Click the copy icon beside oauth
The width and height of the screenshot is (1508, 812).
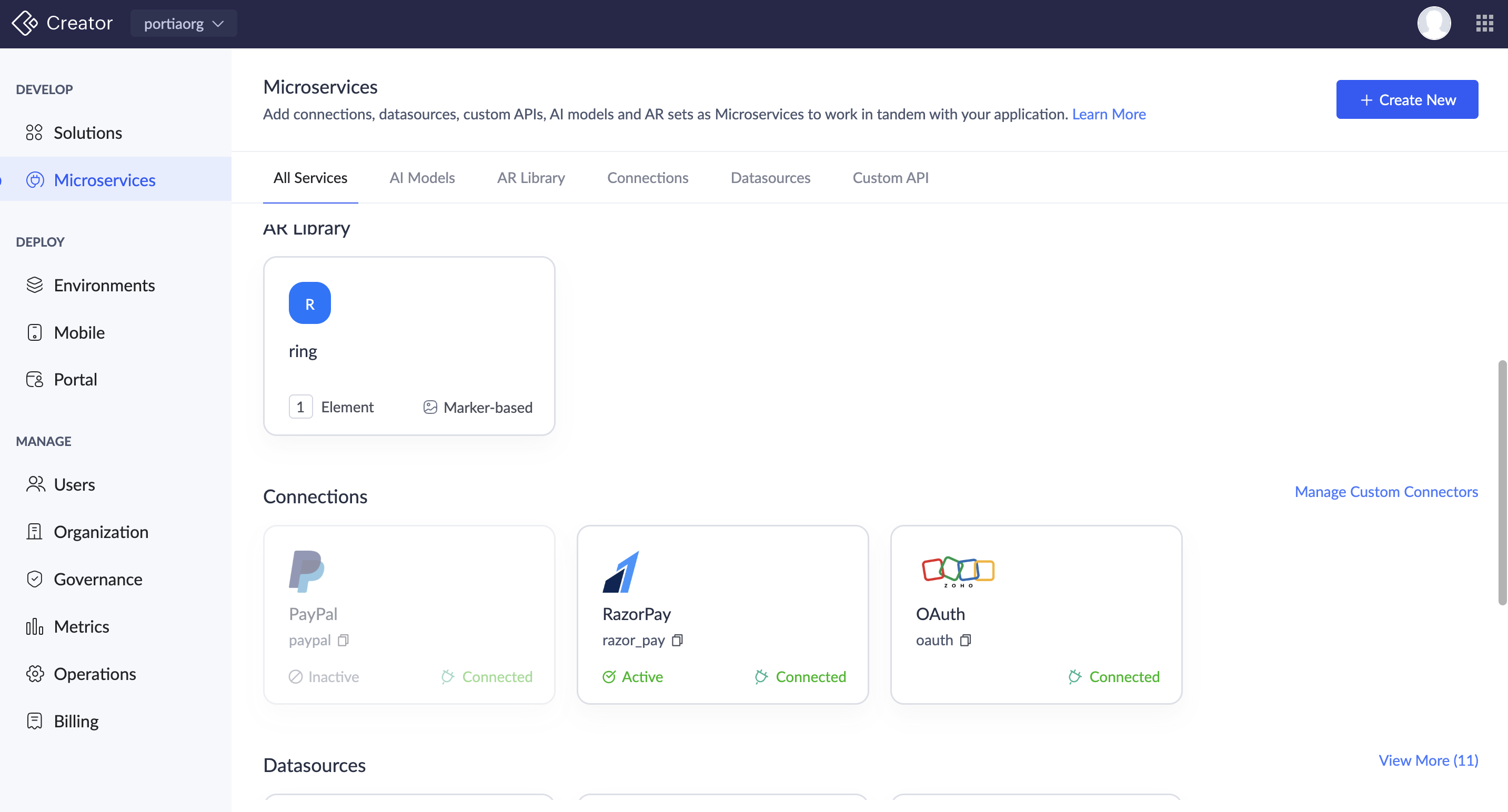(966, 640)
